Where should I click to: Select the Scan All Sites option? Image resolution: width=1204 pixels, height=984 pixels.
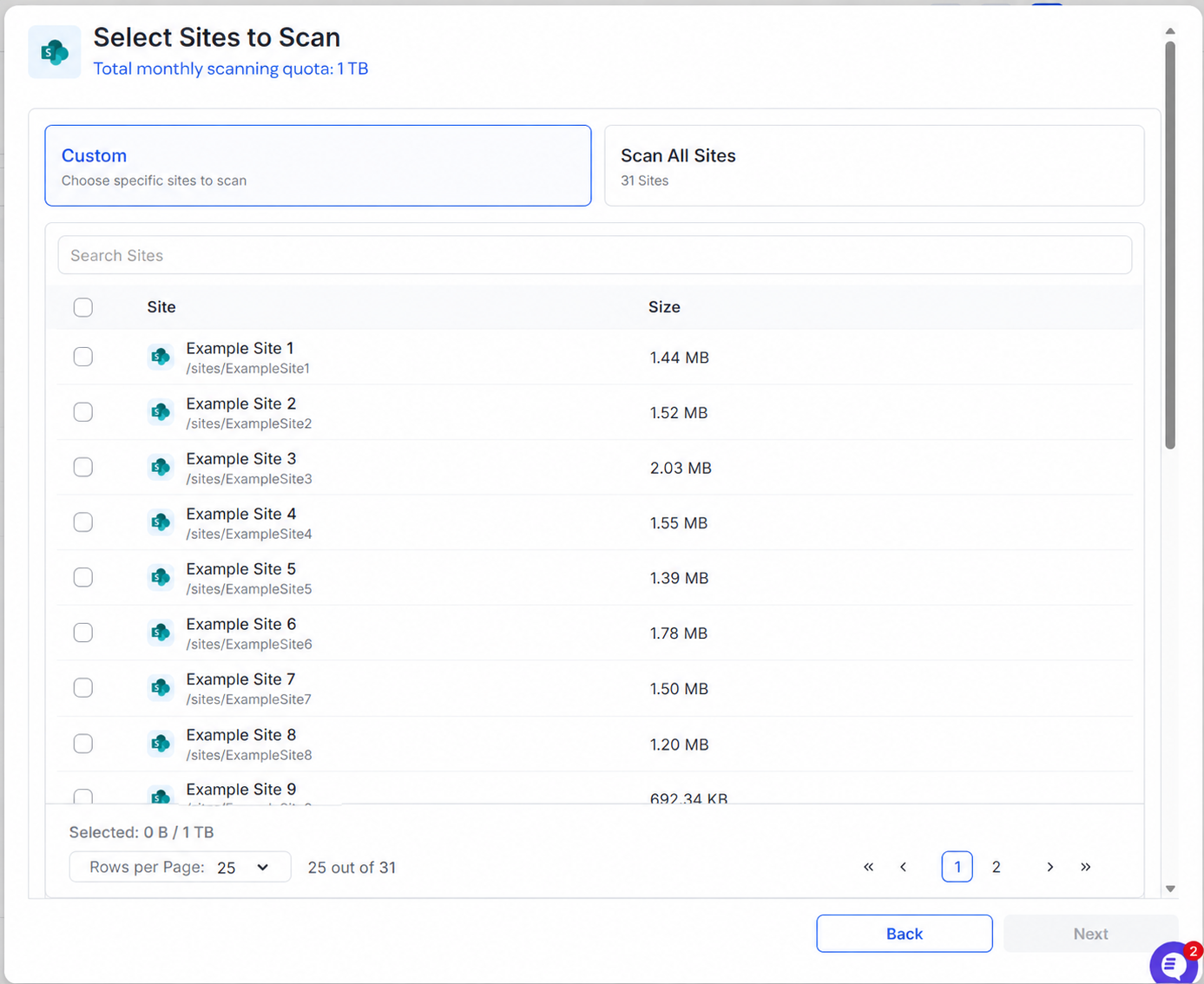874,166
